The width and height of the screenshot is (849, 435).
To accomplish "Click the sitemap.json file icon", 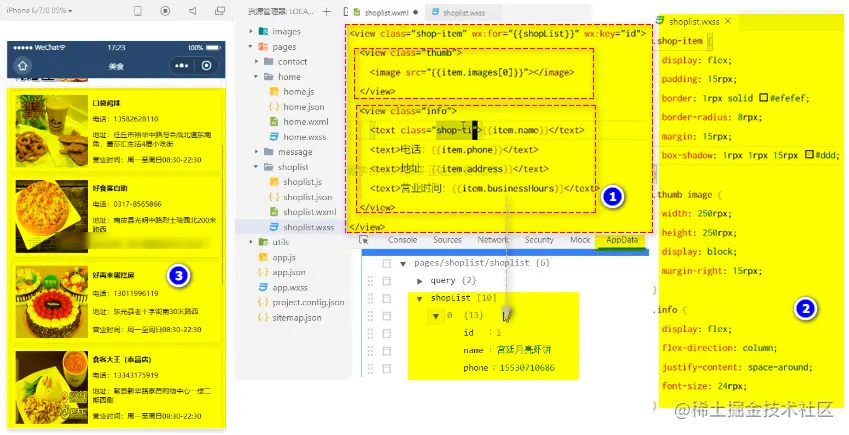I will [263, 317].
